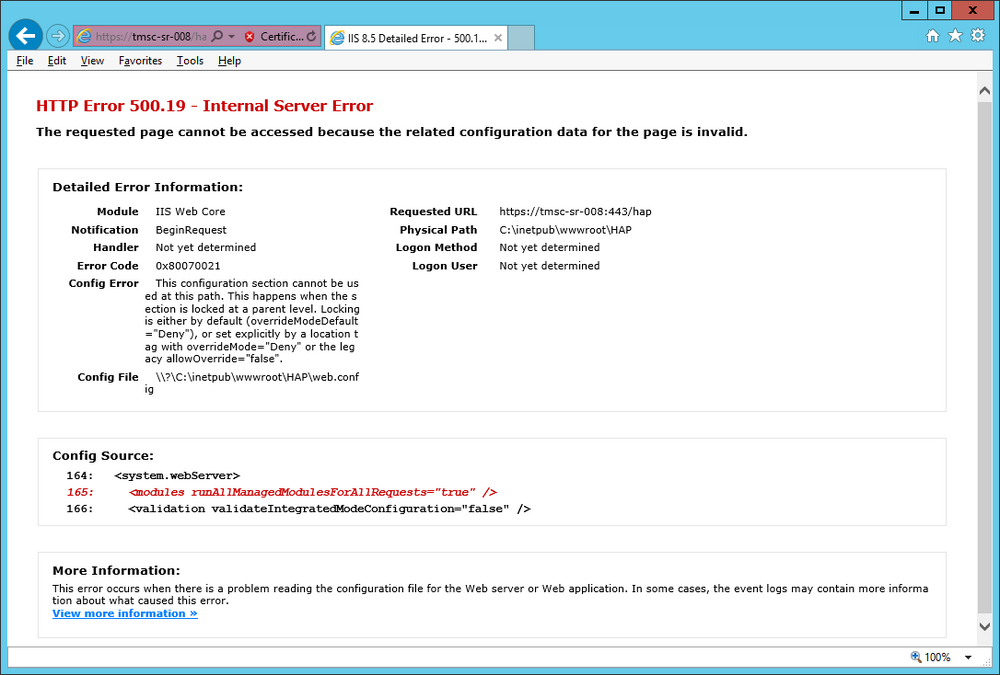Open the File menu

pyautogui.click(x=25, y=61)
